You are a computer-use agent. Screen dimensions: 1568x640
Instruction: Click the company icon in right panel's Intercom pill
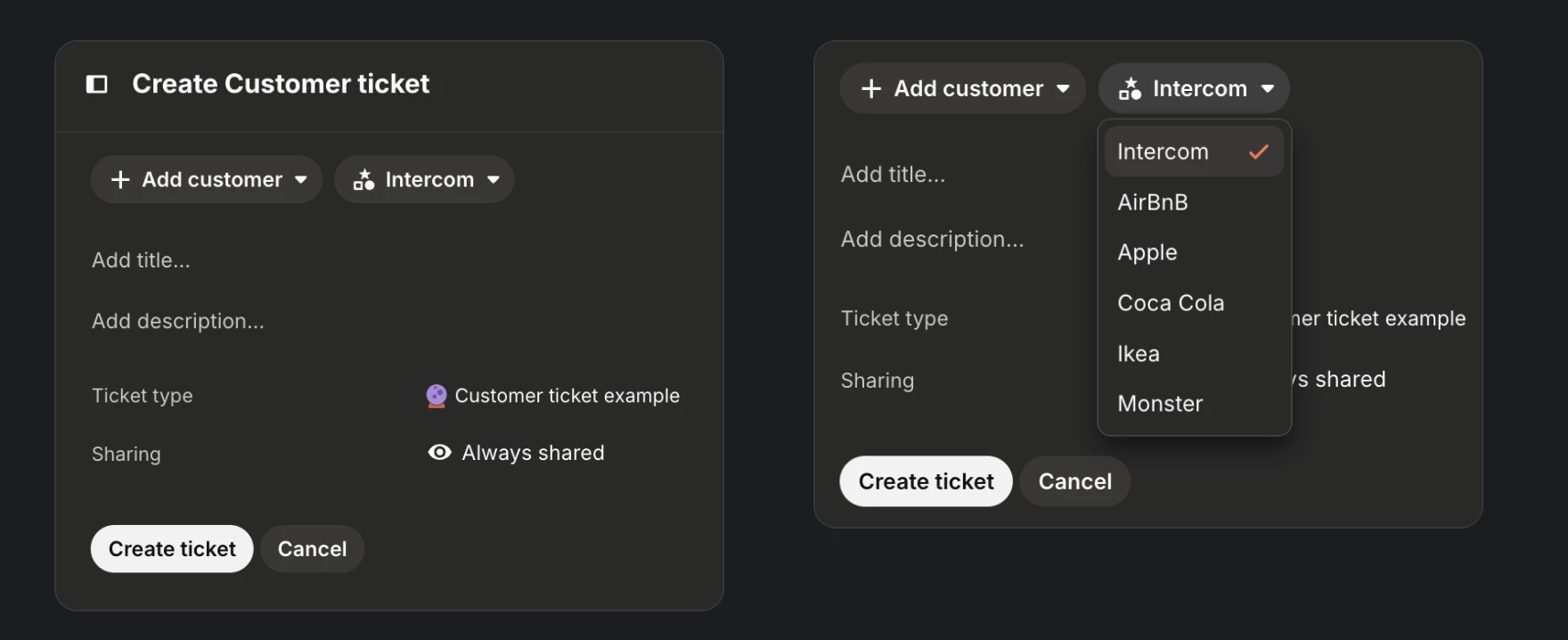(1131, 89)
